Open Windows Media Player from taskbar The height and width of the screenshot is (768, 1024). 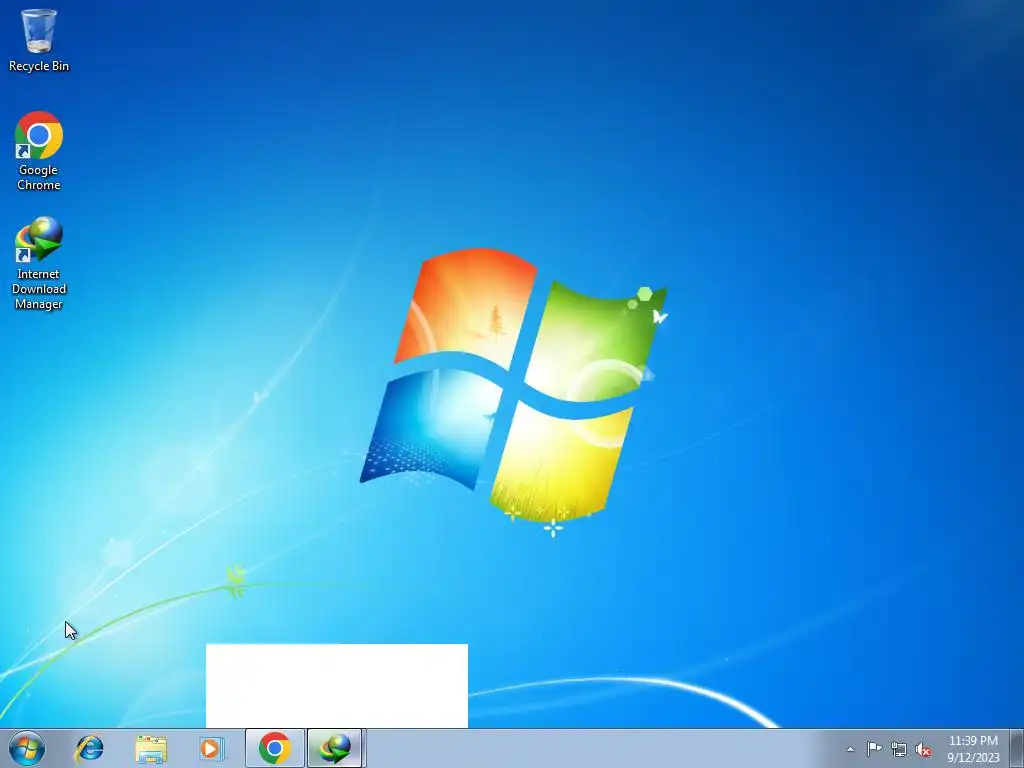point(212,748)
